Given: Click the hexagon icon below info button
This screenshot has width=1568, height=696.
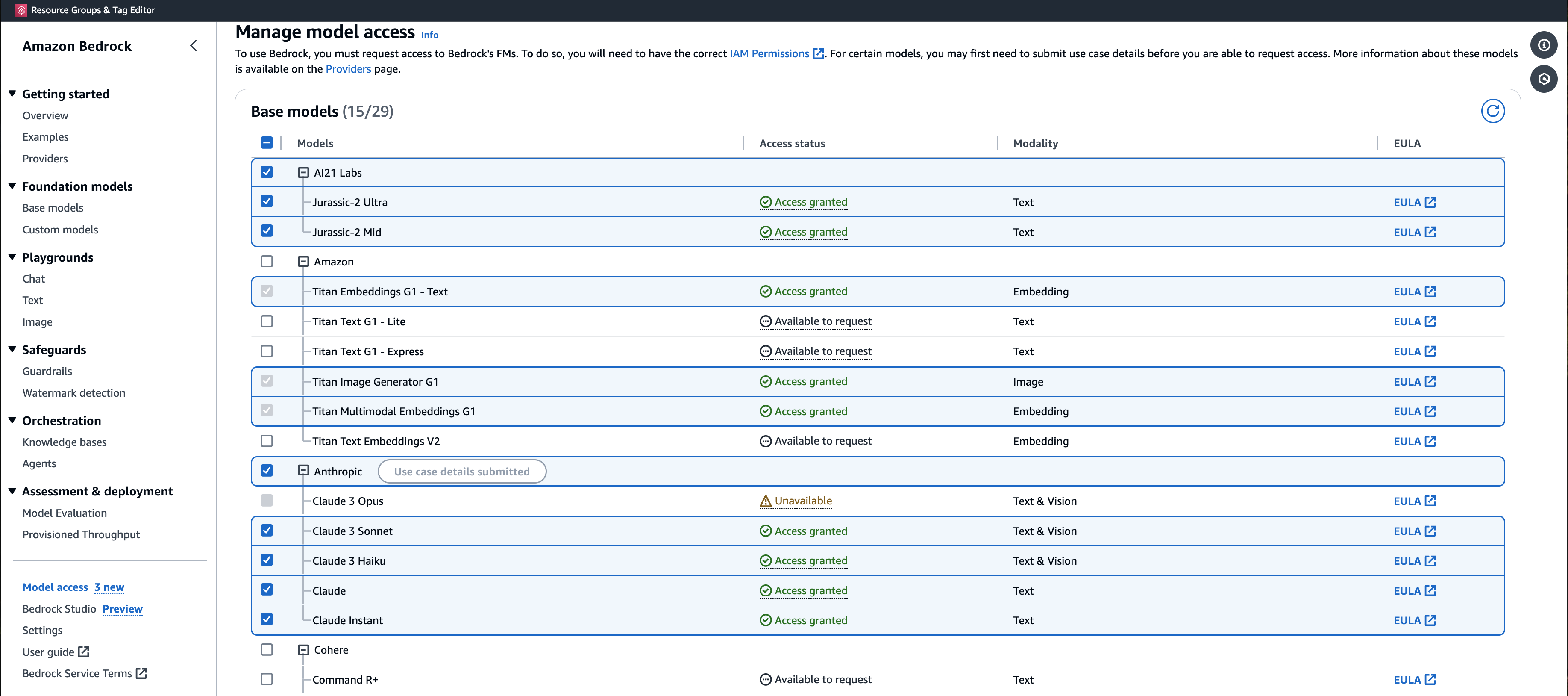Looking at the screenshot, I should click(1543, 79).
